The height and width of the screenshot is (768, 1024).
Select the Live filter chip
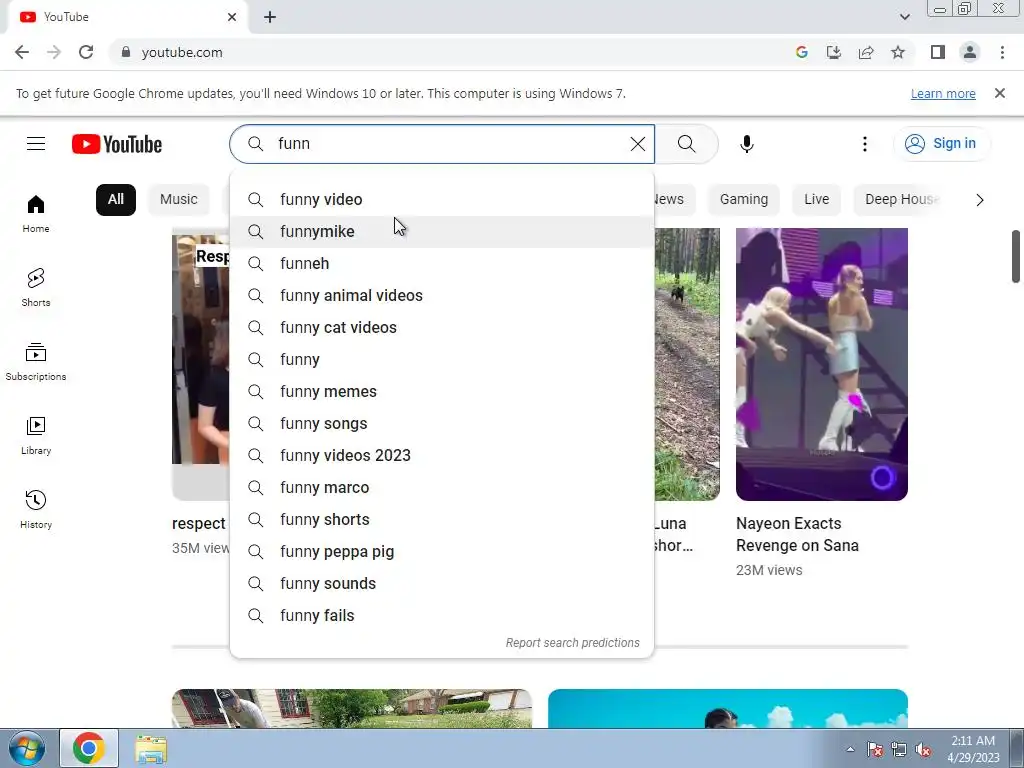pyautogui.click(x=816, y=200)
